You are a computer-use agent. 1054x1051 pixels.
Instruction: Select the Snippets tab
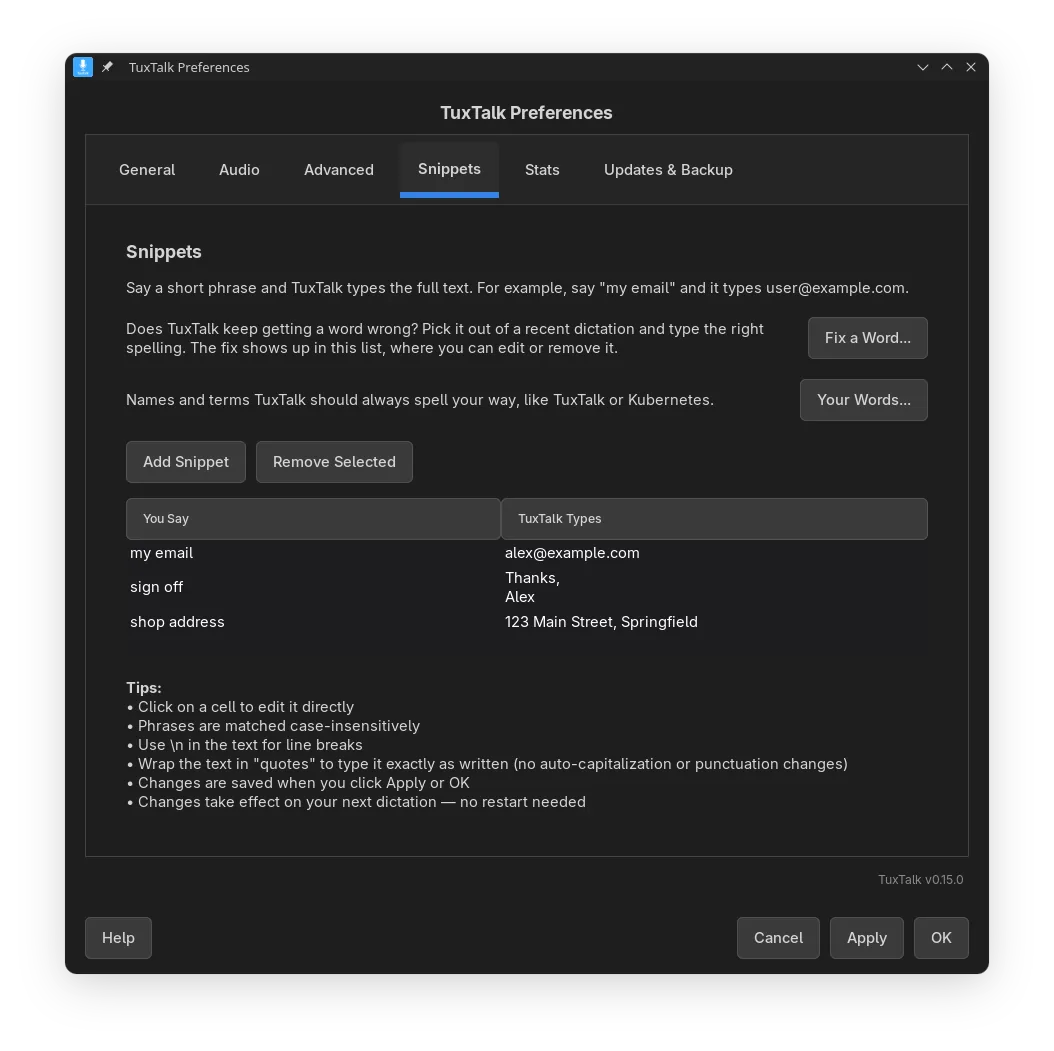coord(449,169)
